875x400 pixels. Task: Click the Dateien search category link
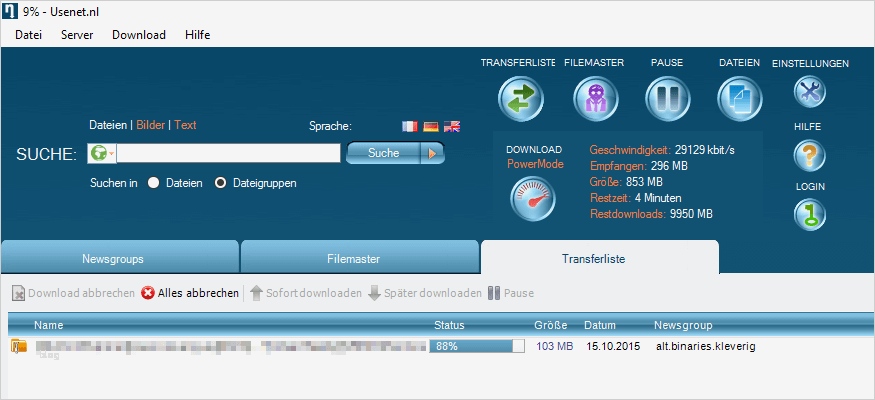click(x=108, y=125)
